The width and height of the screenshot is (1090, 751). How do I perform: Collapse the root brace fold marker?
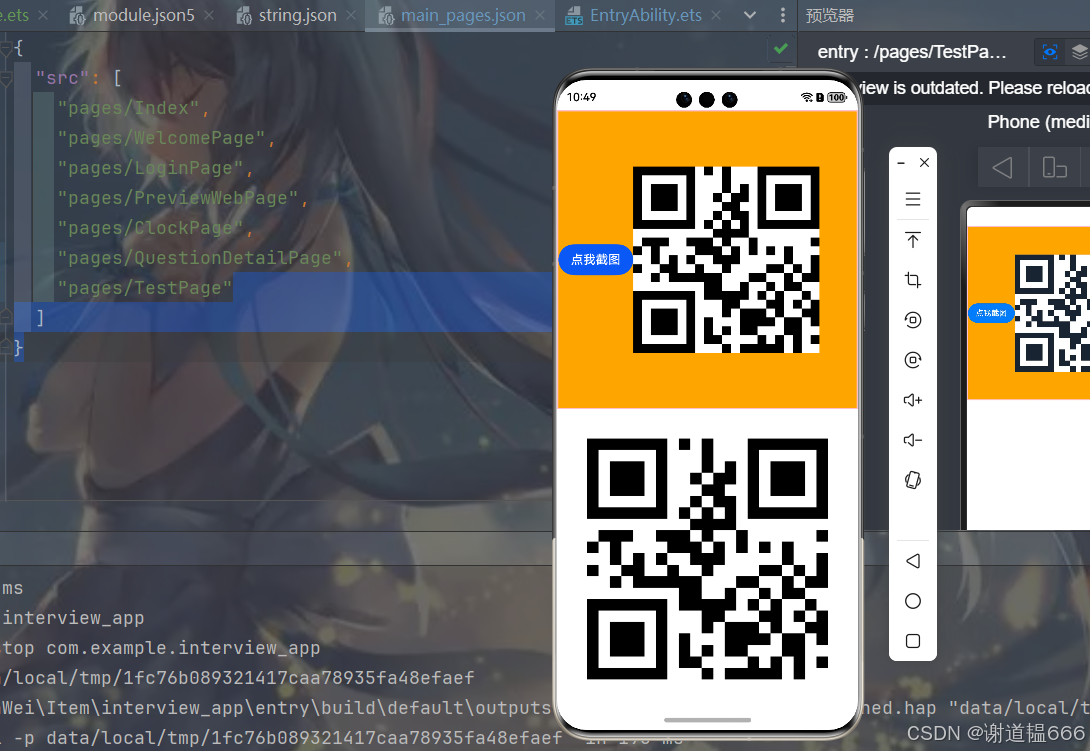(6, 48)
